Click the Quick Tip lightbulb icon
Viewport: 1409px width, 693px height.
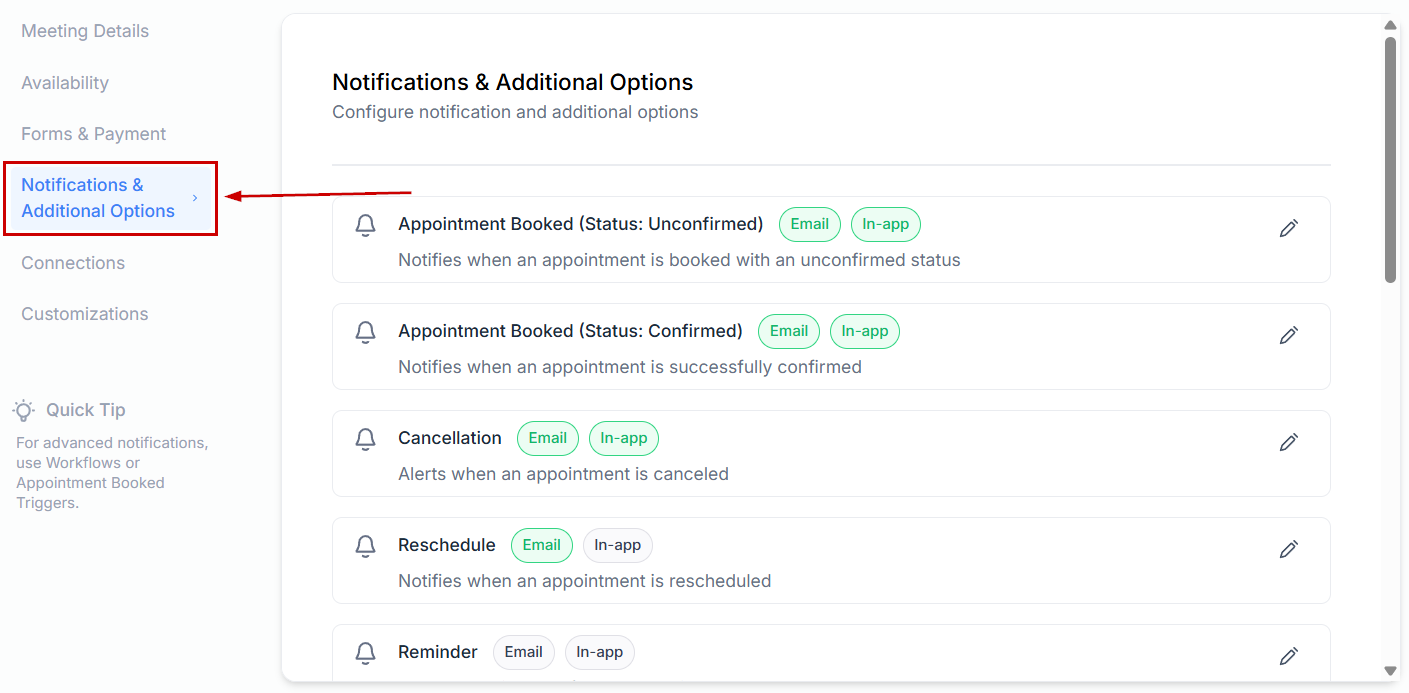[24, 410]
